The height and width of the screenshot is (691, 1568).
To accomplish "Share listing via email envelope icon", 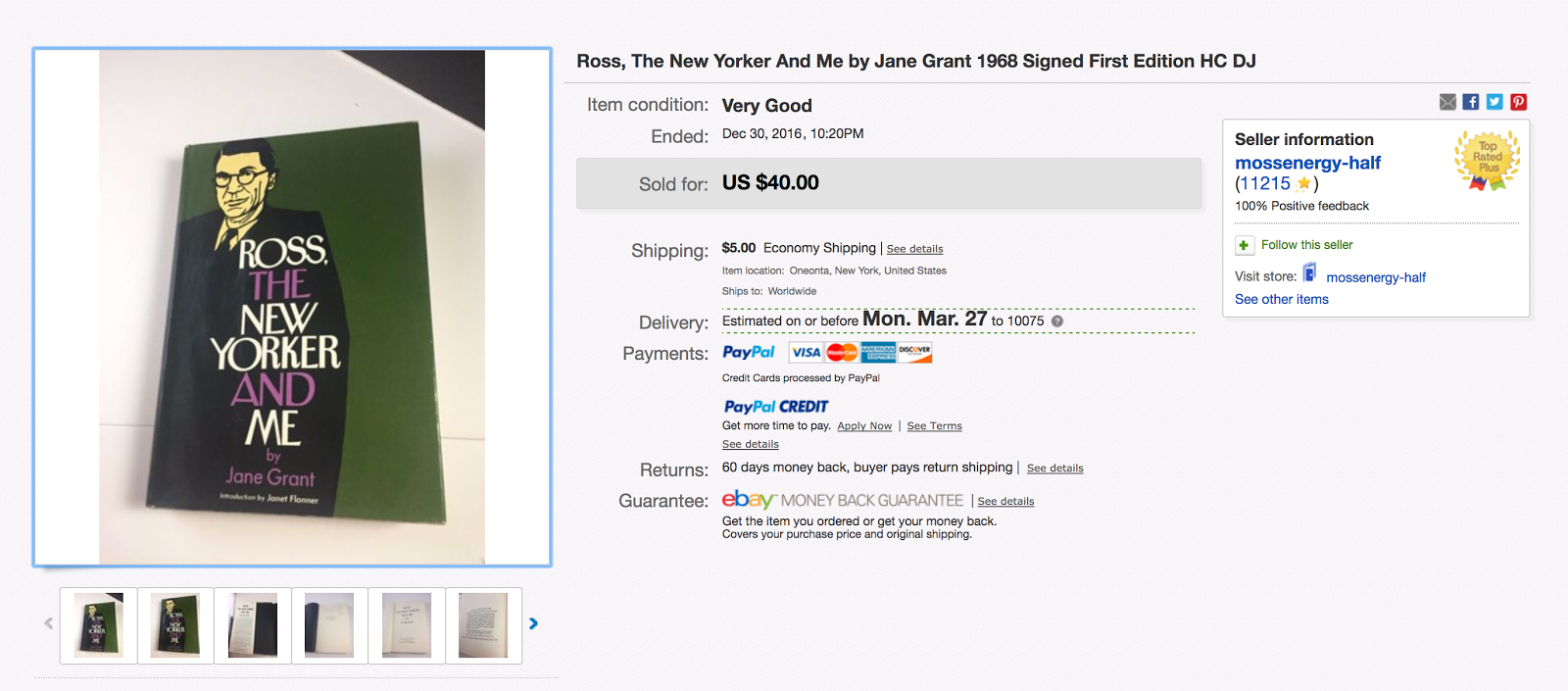I will click(x=1447, y=102).
